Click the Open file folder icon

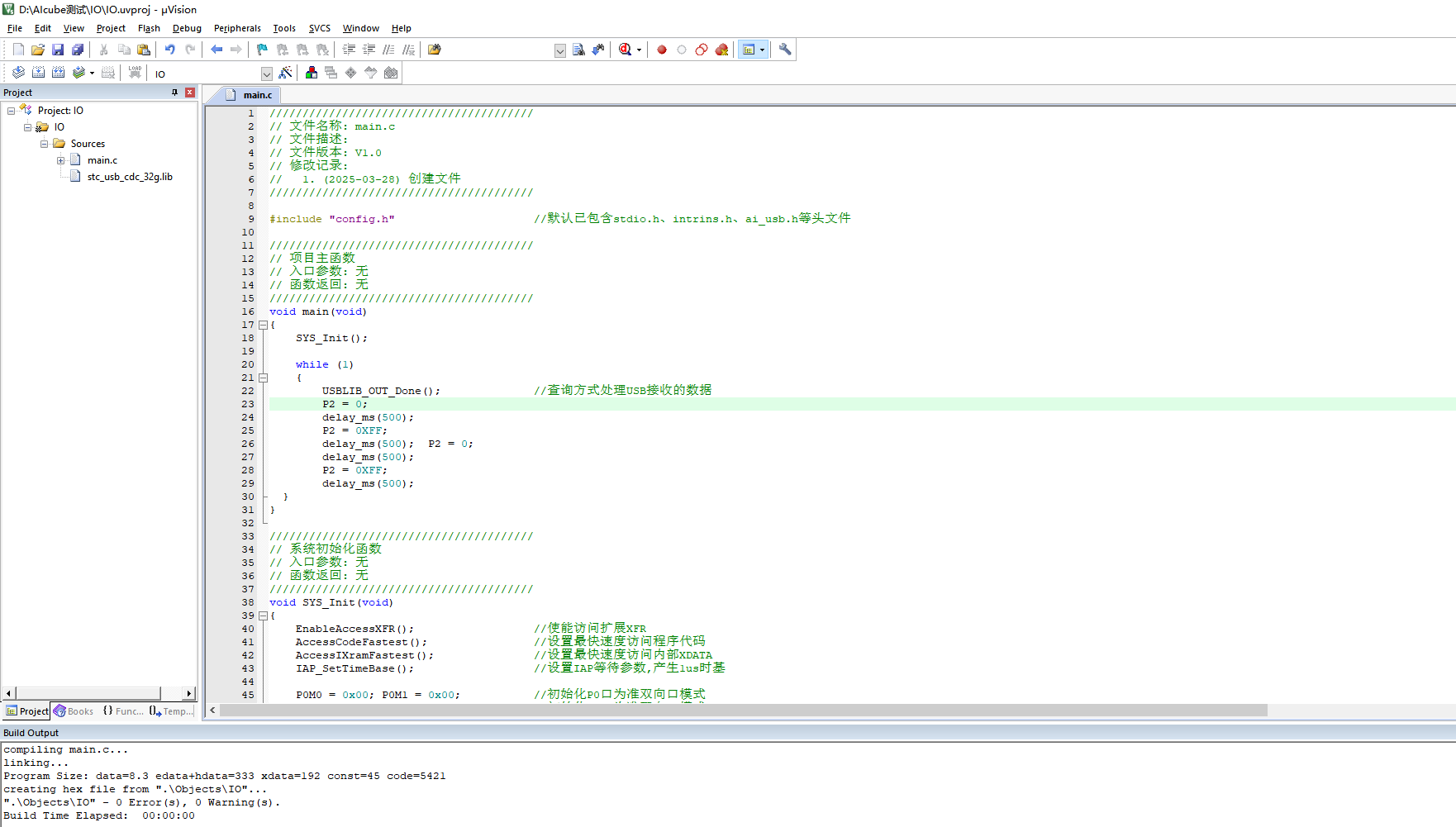pyautogui.click(x=38, y=50)
